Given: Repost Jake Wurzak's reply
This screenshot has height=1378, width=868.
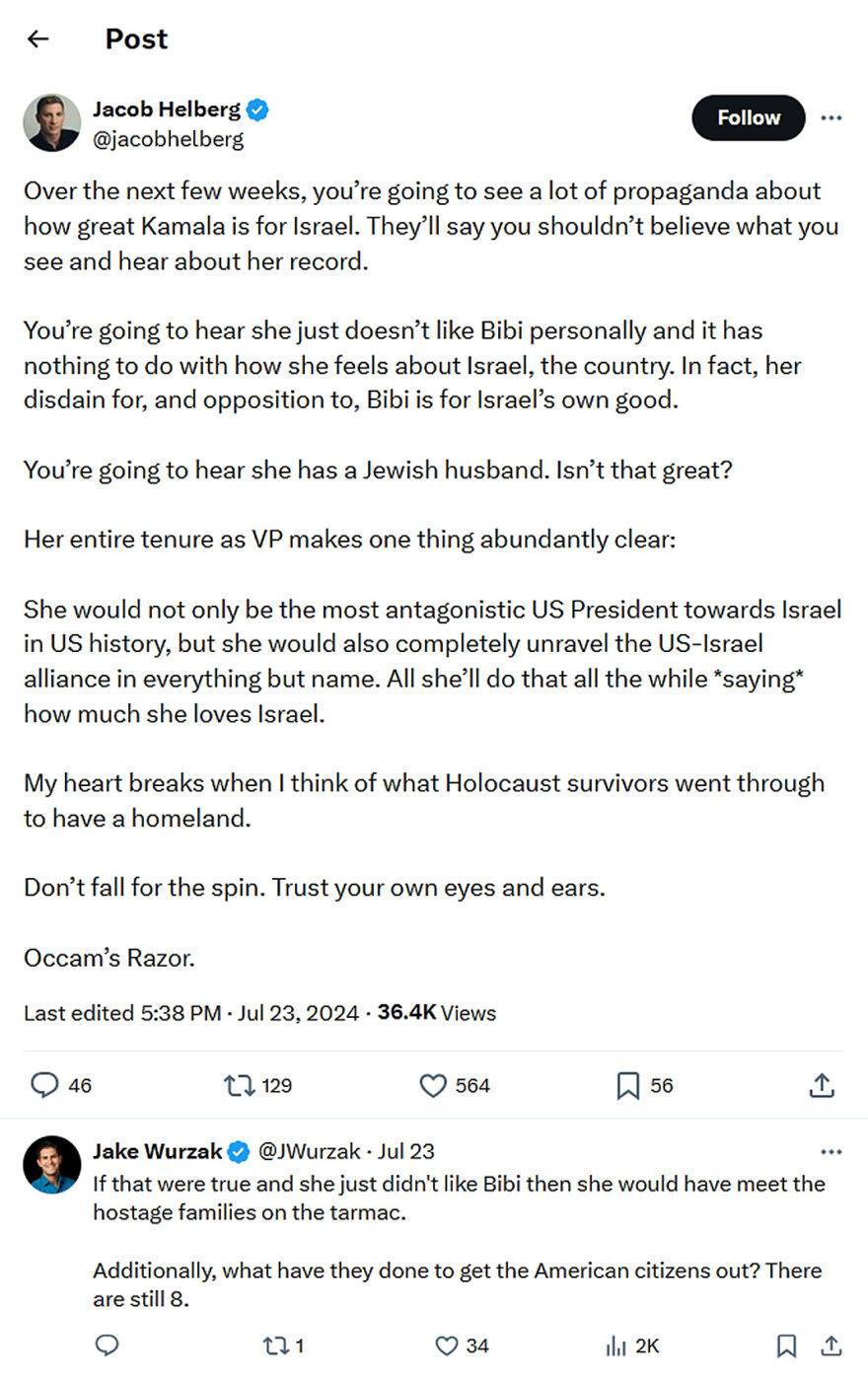Looking at the screenshot, I should click(273, 1345).
